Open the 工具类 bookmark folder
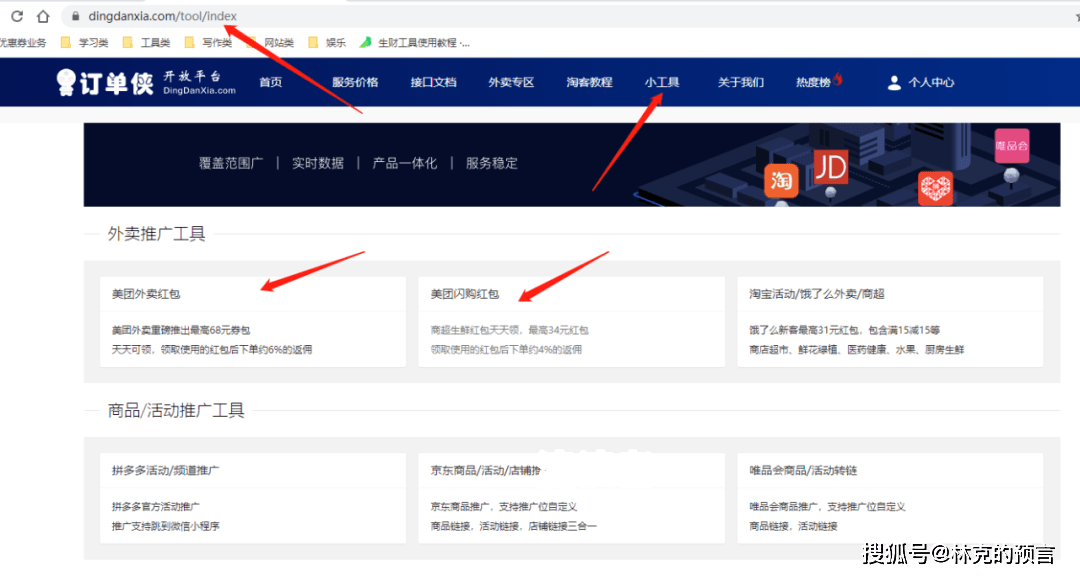Image resolution: width=1080 pixels, height=577 pixels. click(x=147, y=43)
